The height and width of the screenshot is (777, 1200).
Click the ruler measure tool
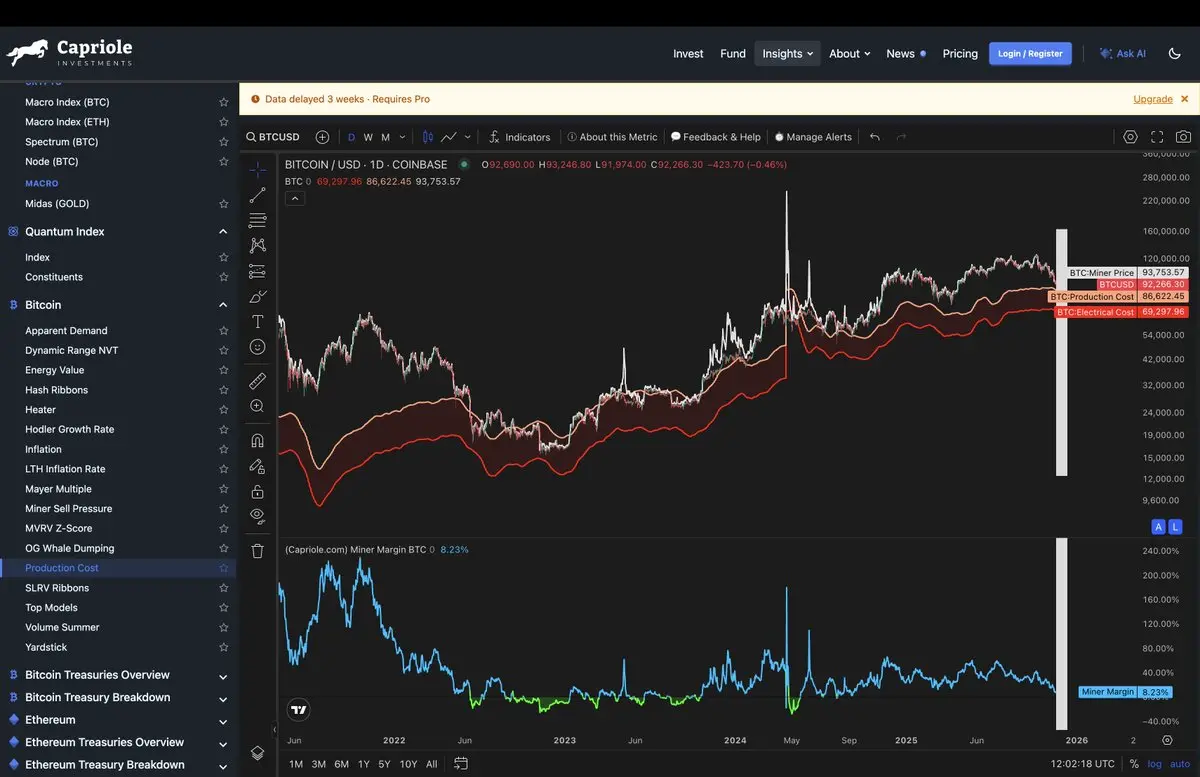pos(257,380)
